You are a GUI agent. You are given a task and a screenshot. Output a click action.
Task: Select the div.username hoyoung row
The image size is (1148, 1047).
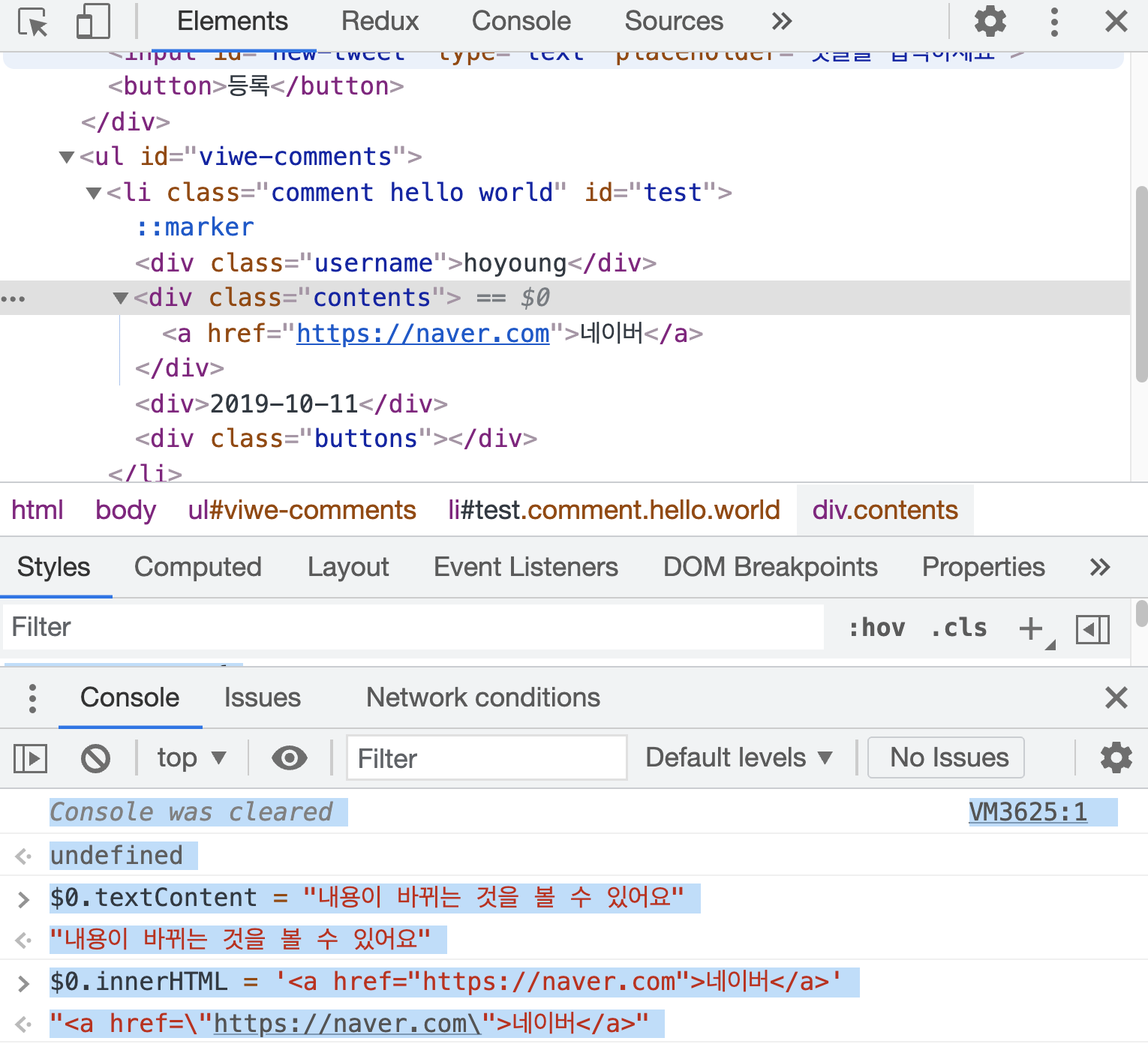point(395,263)
